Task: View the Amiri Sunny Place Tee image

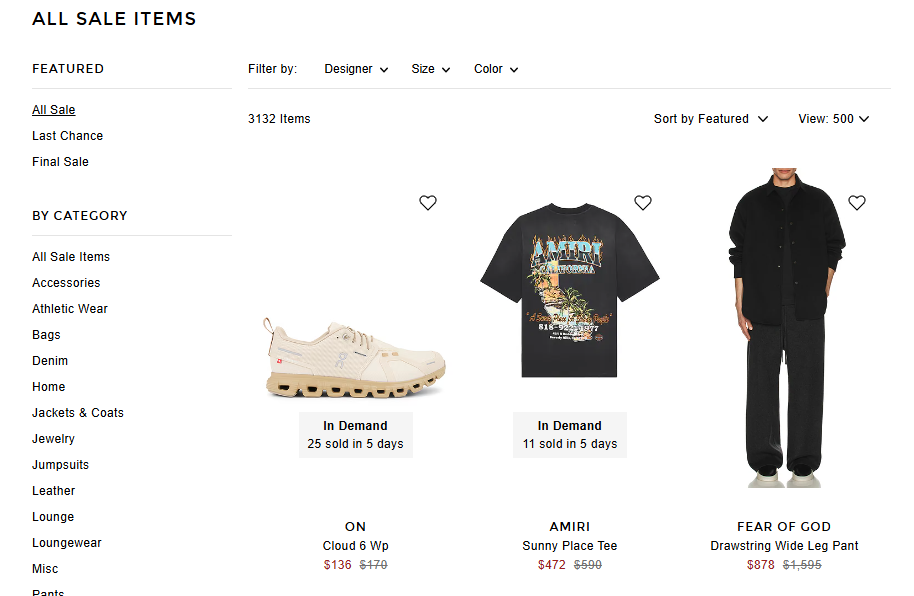Action: pos(570,290)
